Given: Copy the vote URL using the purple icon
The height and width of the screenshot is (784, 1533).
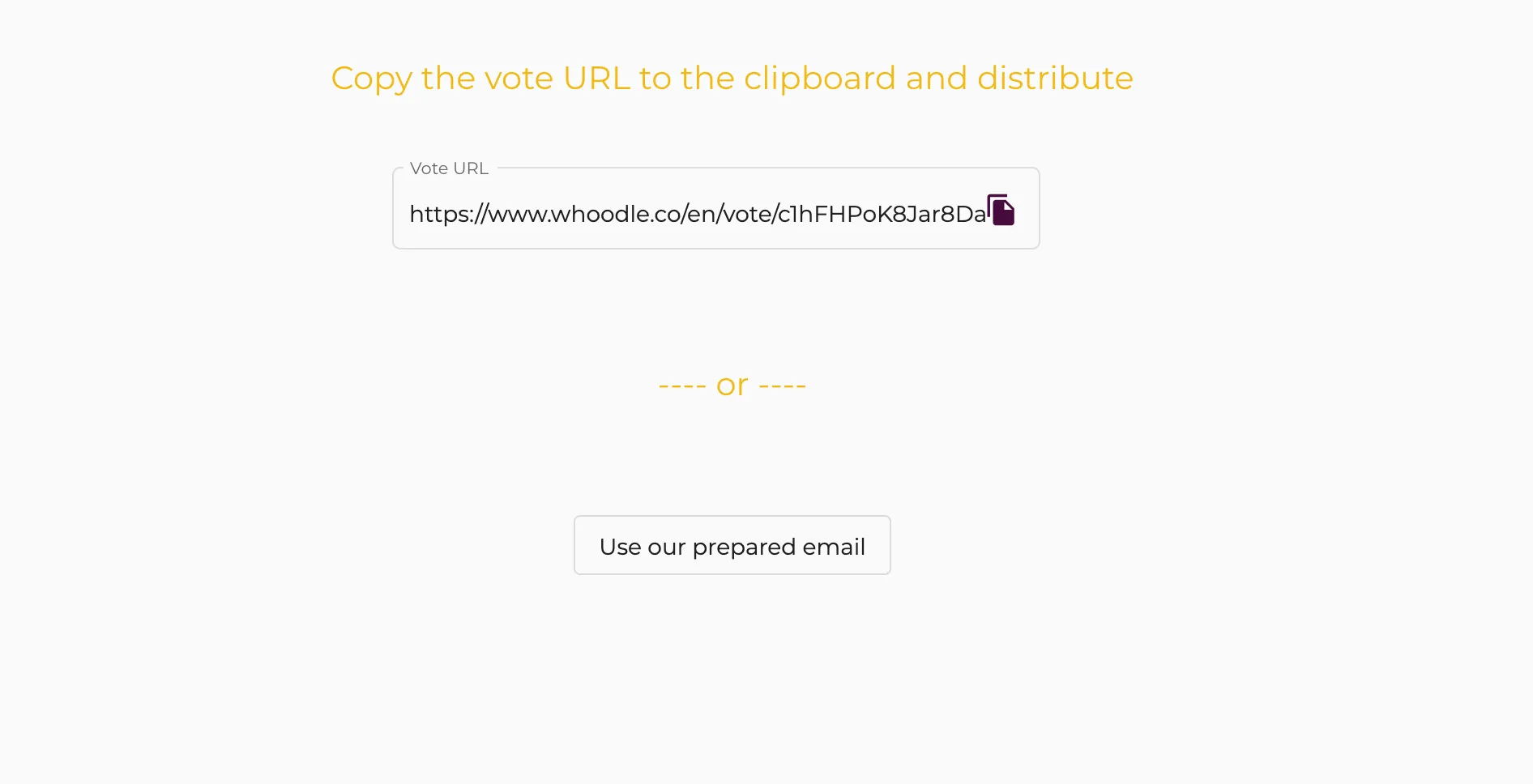Looking at the screenshot, I should (1001, 211).
